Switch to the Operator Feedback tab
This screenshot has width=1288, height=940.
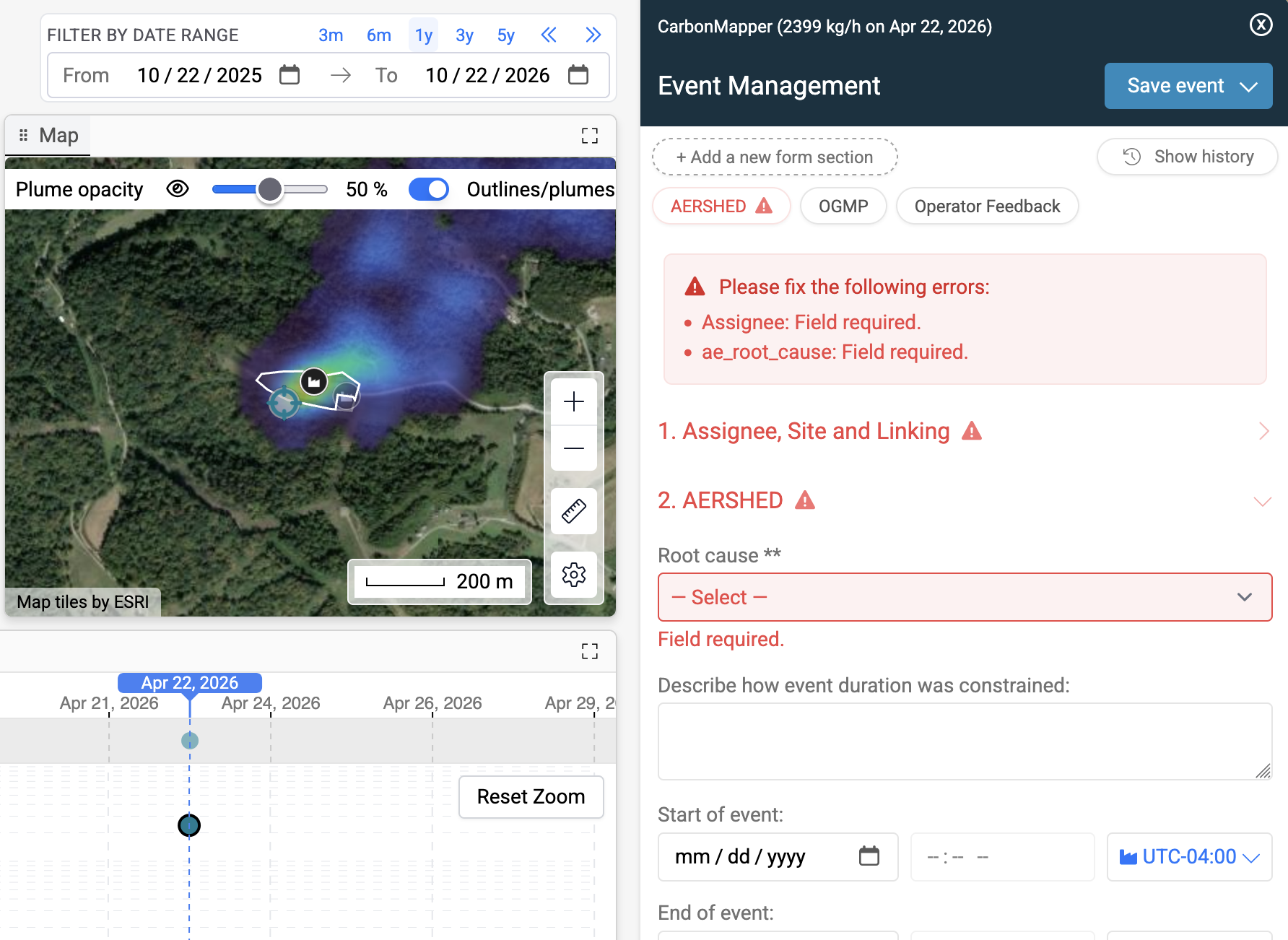click(987, 206)
